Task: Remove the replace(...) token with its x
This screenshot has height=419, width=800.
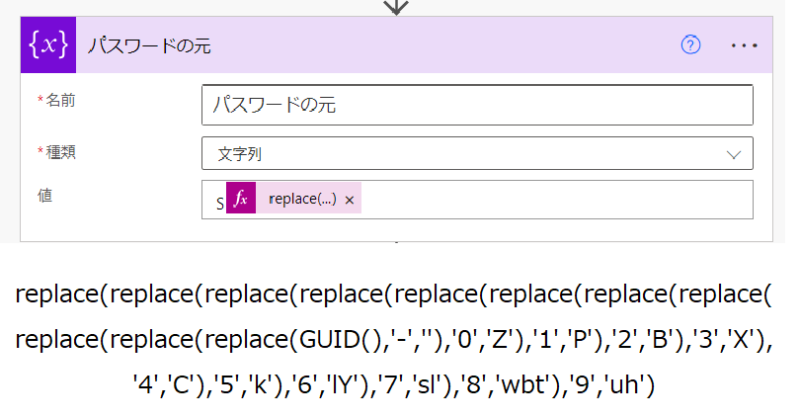Action: [x=349, y=200]
